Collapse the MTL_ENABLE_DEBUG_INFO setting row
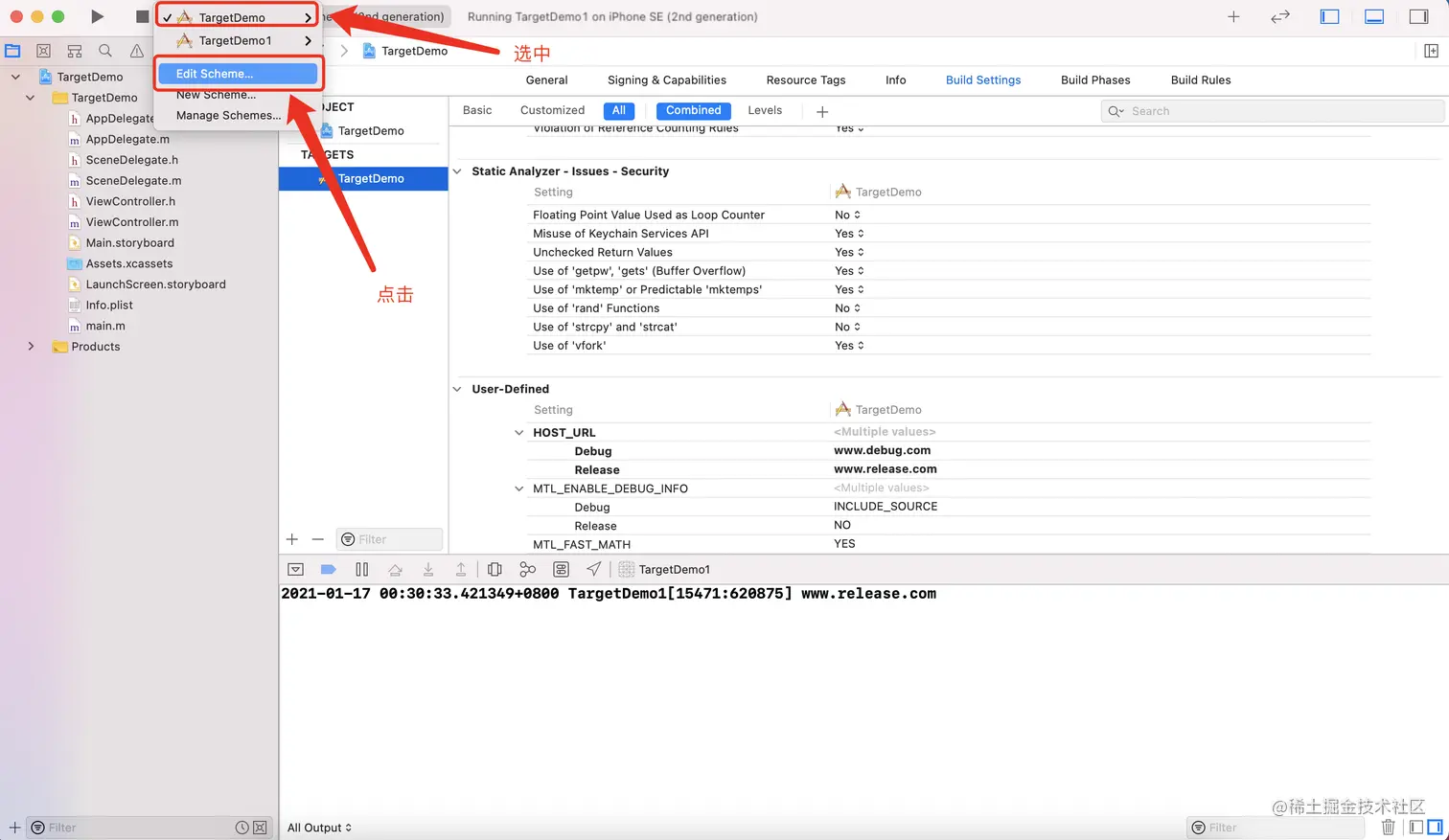Image resolution: width=1449 pixels, height=840 pixels. (519, 488)
